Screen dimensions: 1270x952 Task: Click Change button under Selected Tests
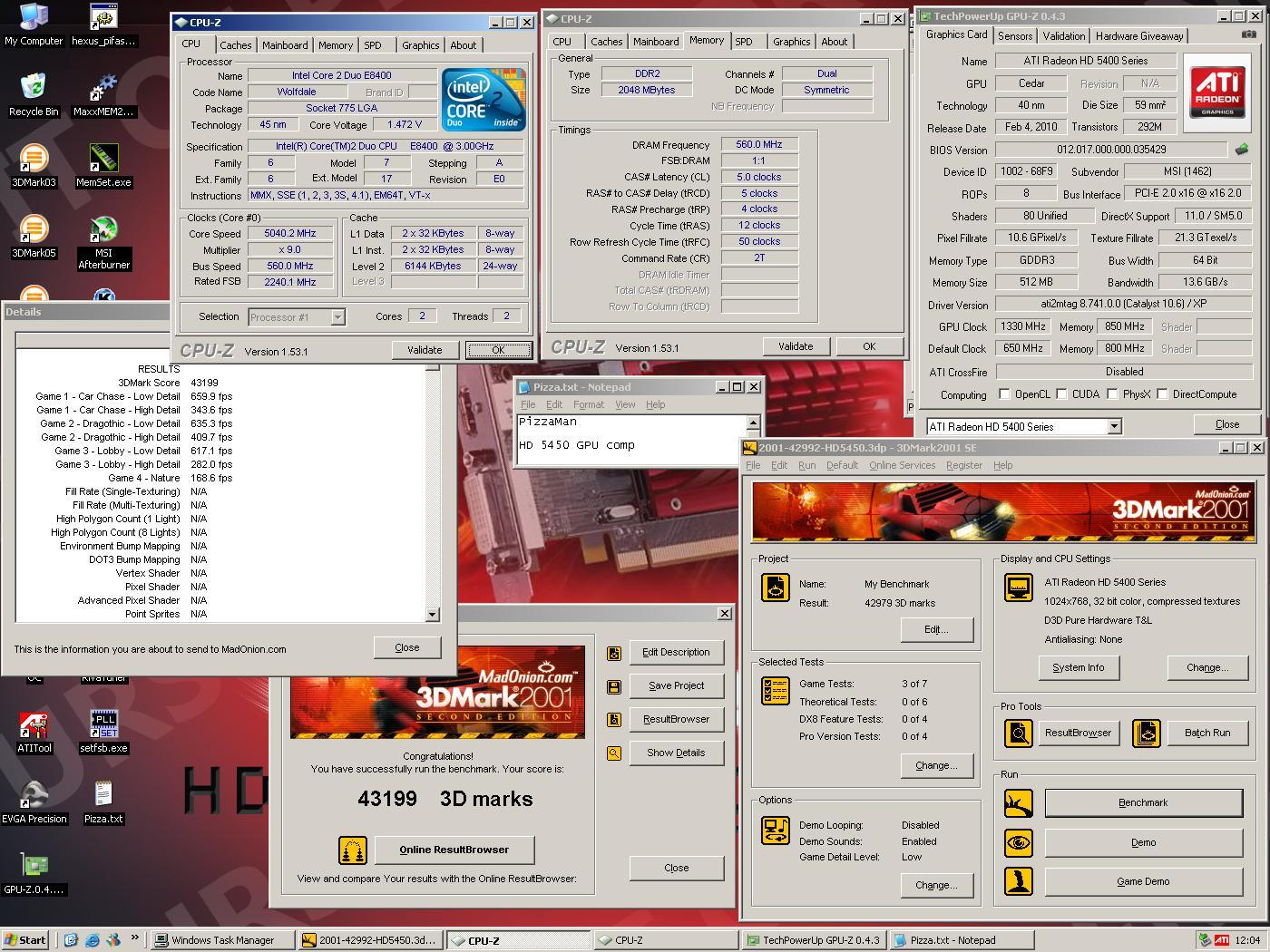[936, 765]
